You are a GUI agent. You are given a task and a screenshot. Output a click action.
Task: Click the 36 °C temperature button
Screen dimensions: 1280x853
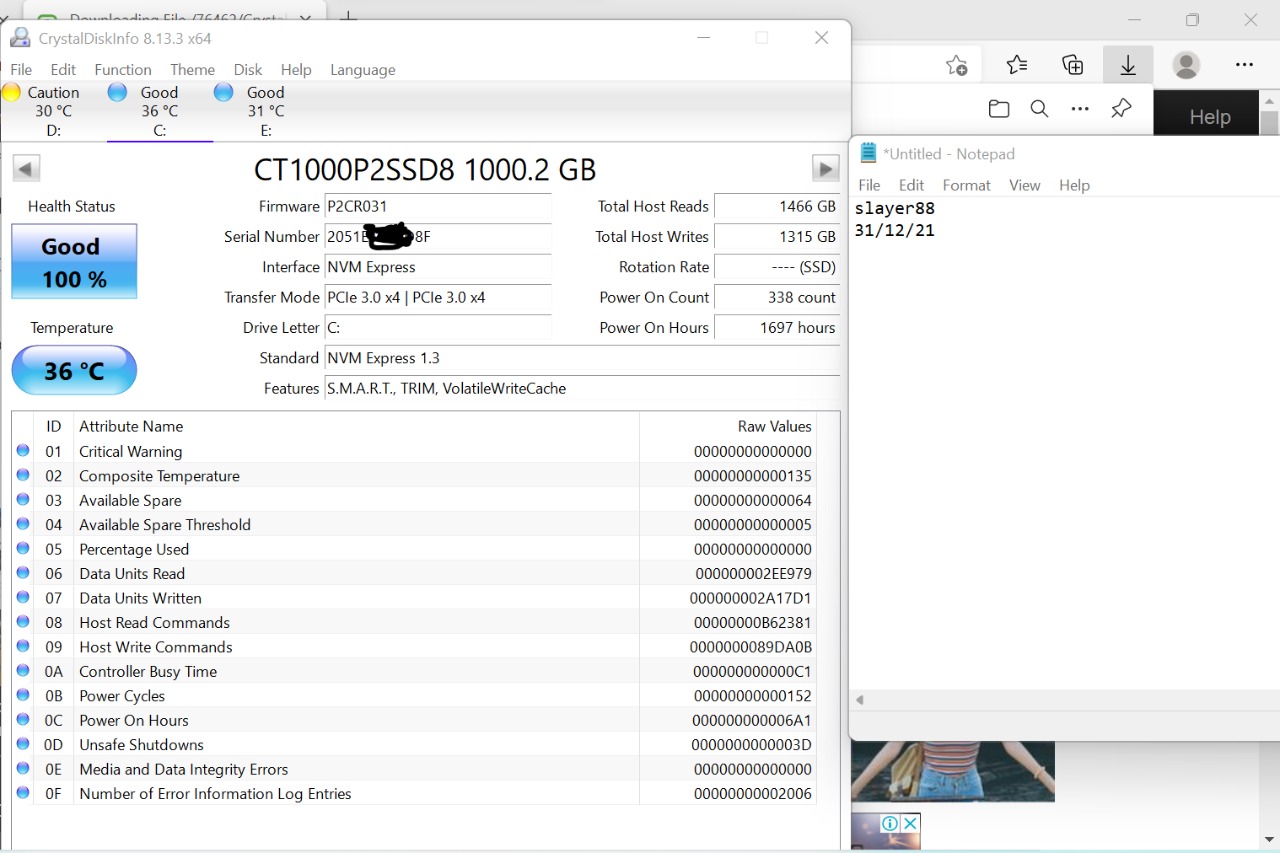point(74,371)
